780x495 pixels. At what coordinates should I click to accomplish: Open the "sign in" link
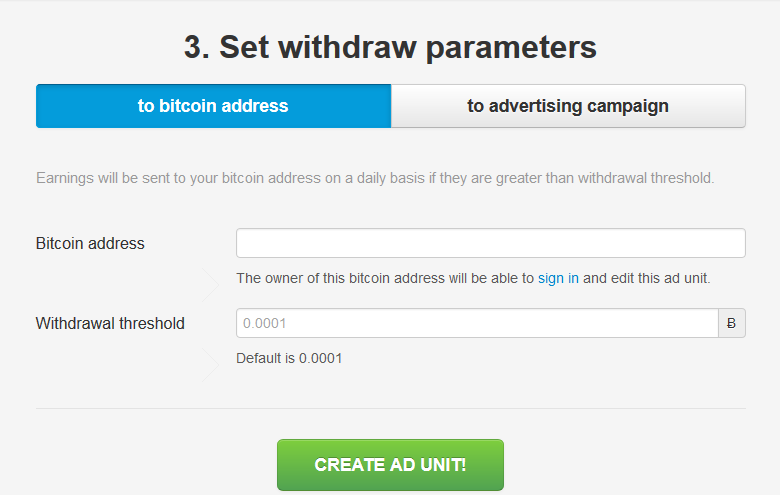click(x=558, y=278)
